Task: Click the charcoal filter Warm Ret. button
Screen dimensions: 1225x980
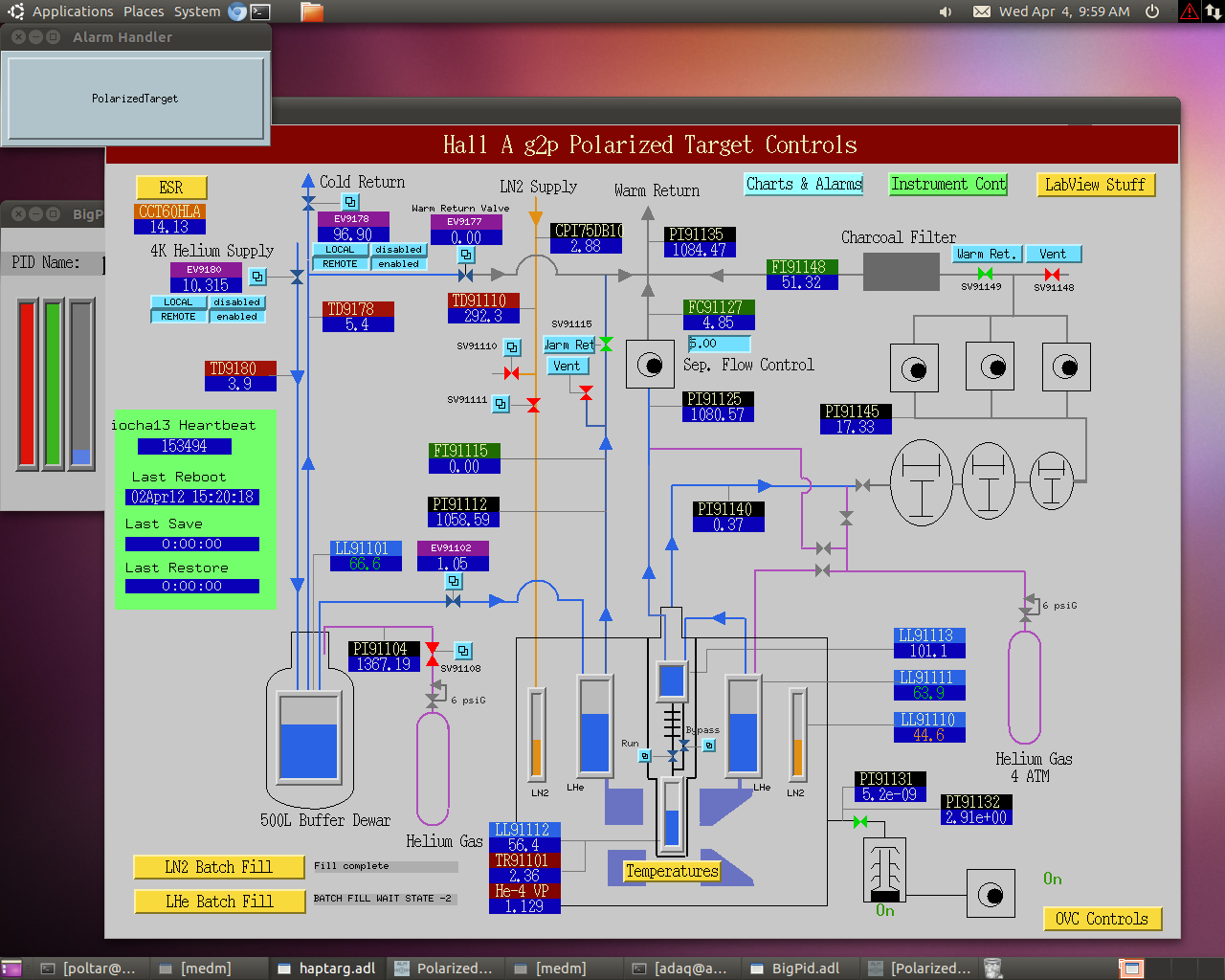Action: click(x=988, y=254)
